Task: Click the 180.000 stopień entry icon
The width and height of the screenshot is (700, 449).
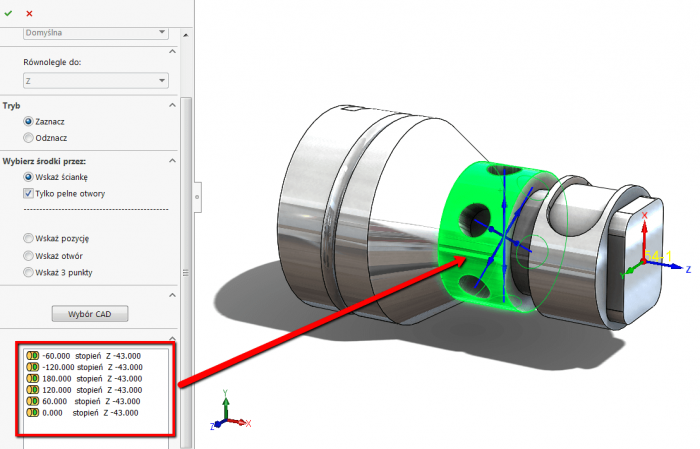Action: (x=33, y=378)
